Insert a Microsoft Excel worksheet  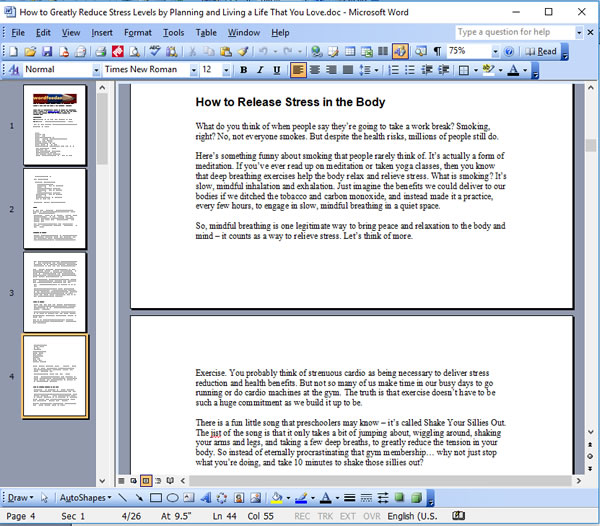366,51
